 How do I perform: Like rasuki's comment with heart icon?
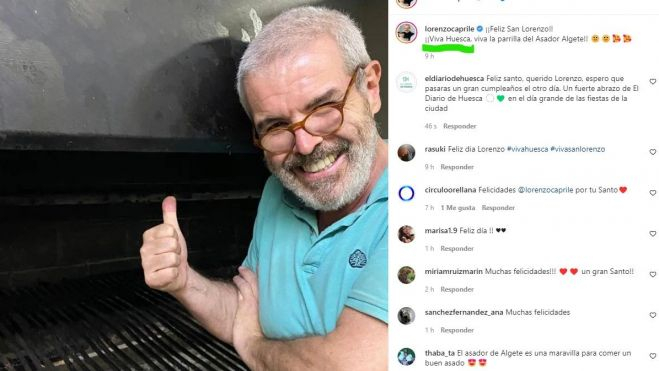[652, 152]
